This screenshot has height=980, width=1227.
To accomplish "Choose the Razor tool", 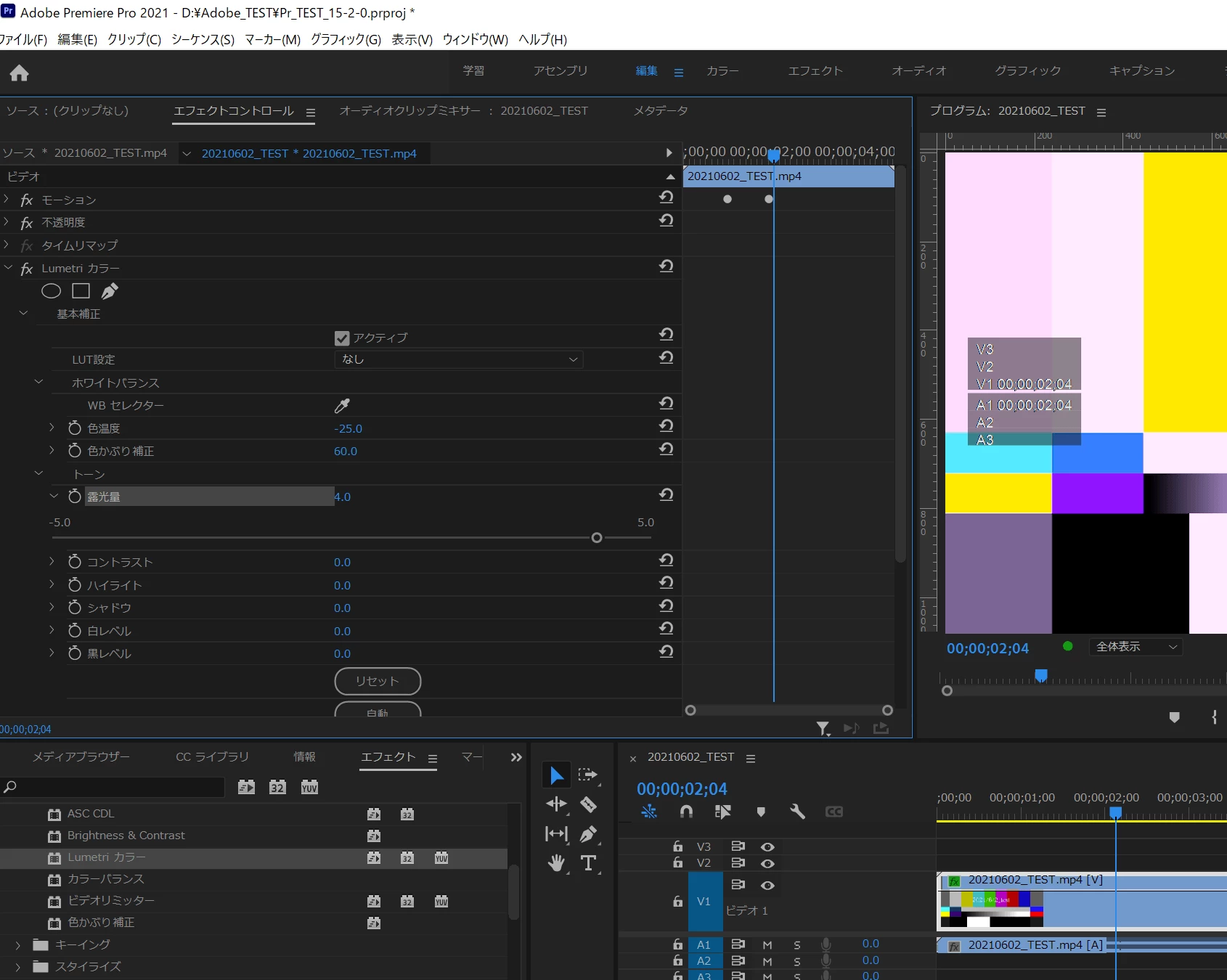I will (x=588, y=804).
